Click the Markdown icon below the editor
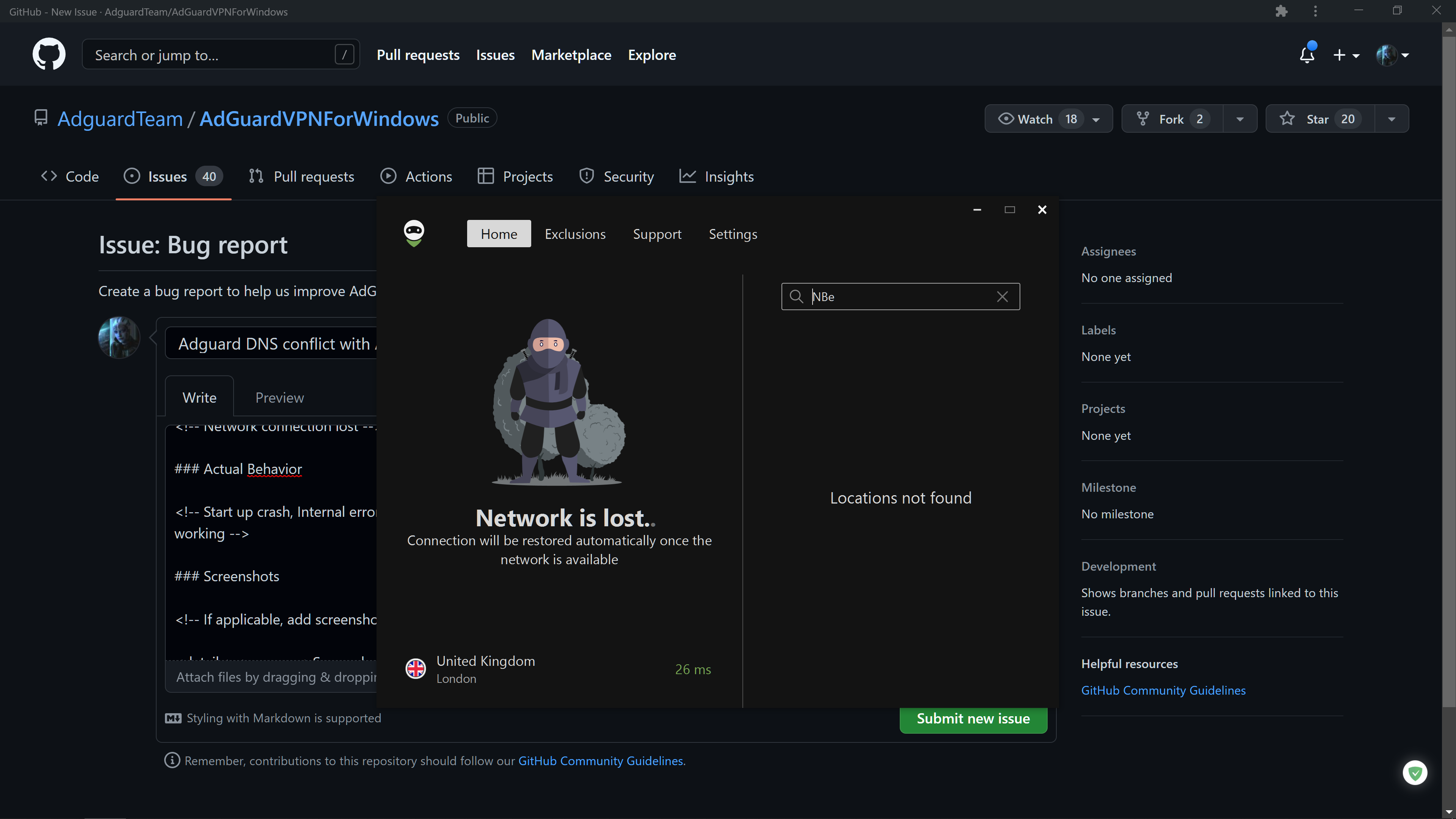Image resolution: width=1456 pixels, height=819 pixels. click(x=173, y=718)
